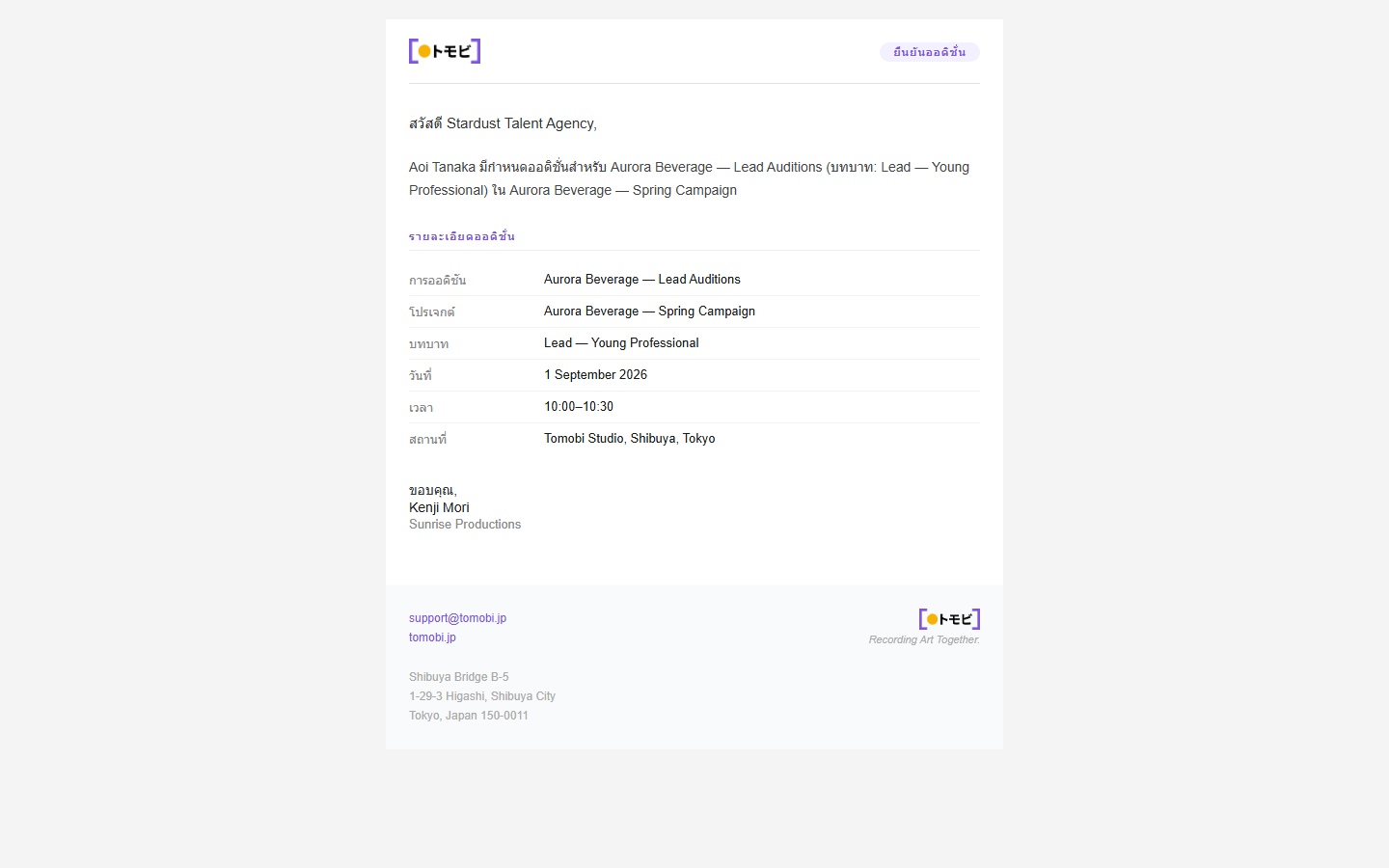Image resolution: width=1389 pixels, height=868 pixels.
Task: Click the Aoi Tanaka intro paragraph
Action: pyautogui.click(x=689, y=178)
